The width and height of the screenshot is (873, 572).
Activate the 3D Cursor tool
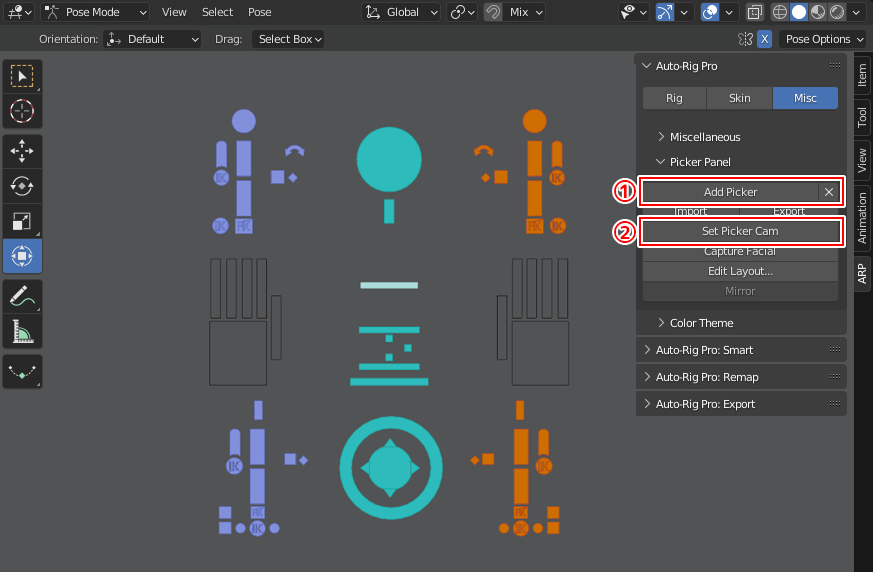(x=22, y=111)
